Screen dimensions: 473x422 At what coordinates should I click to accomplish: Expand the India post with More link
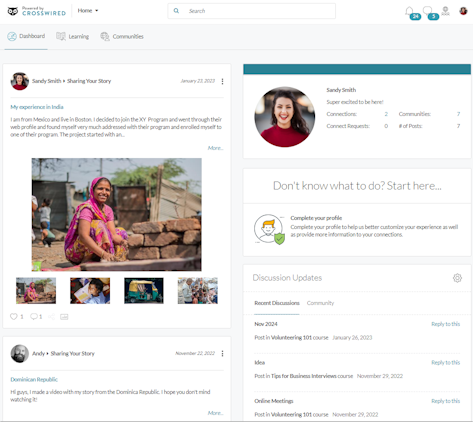(215, 148)
